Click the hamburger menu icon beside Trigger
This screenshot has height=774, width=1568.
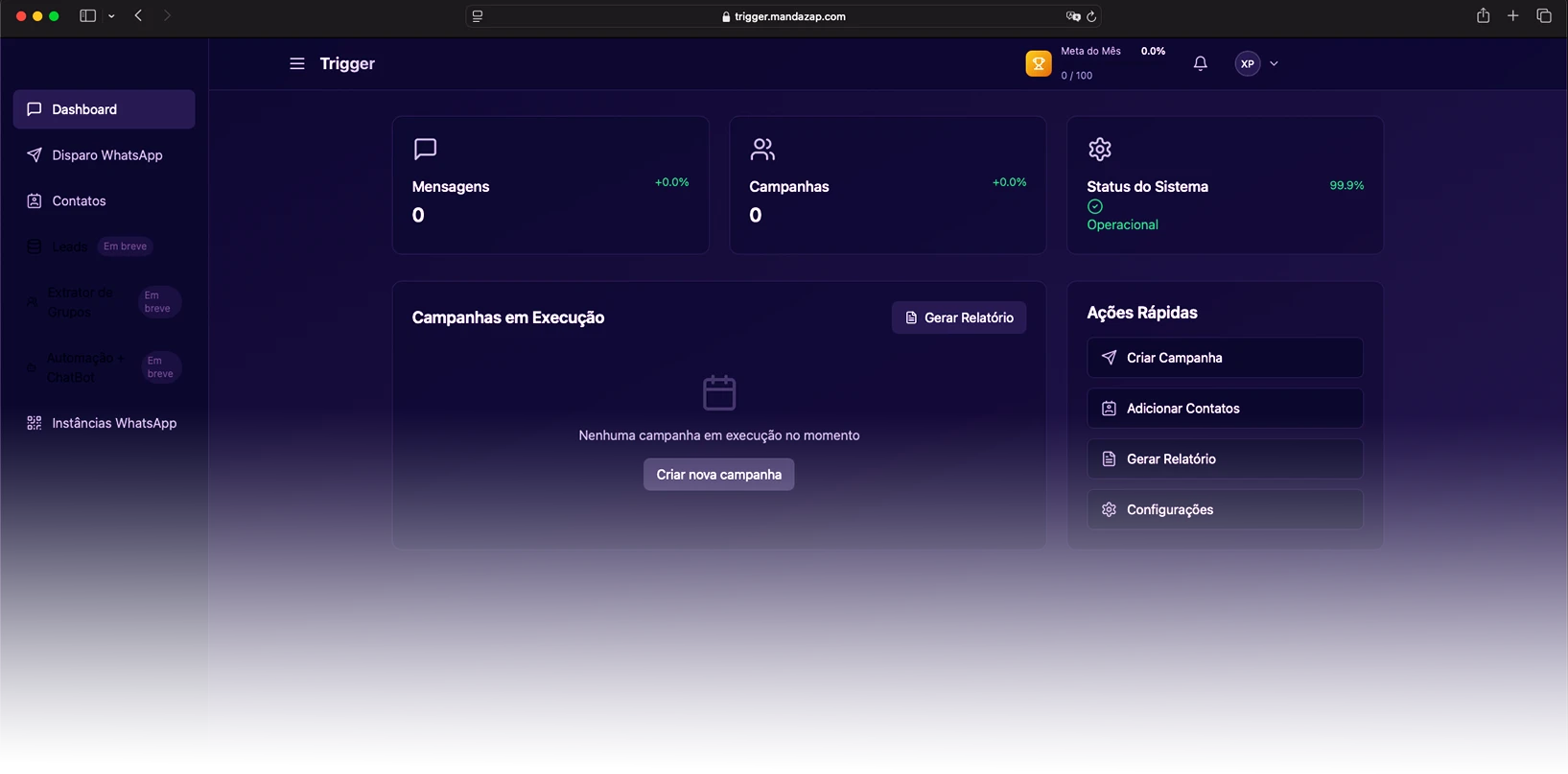point(297,63)
